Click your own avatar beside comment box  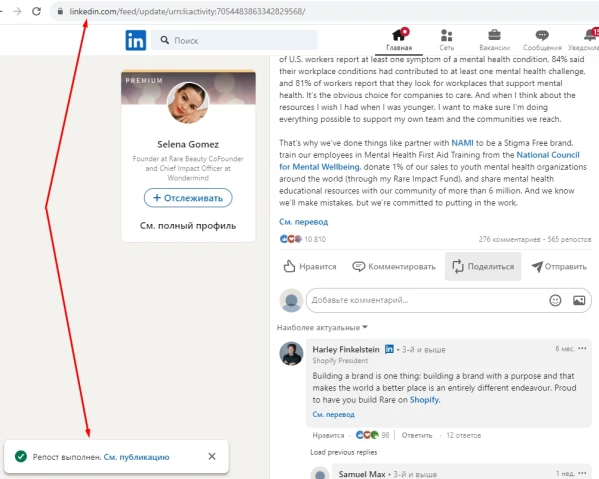coord(291,300)
